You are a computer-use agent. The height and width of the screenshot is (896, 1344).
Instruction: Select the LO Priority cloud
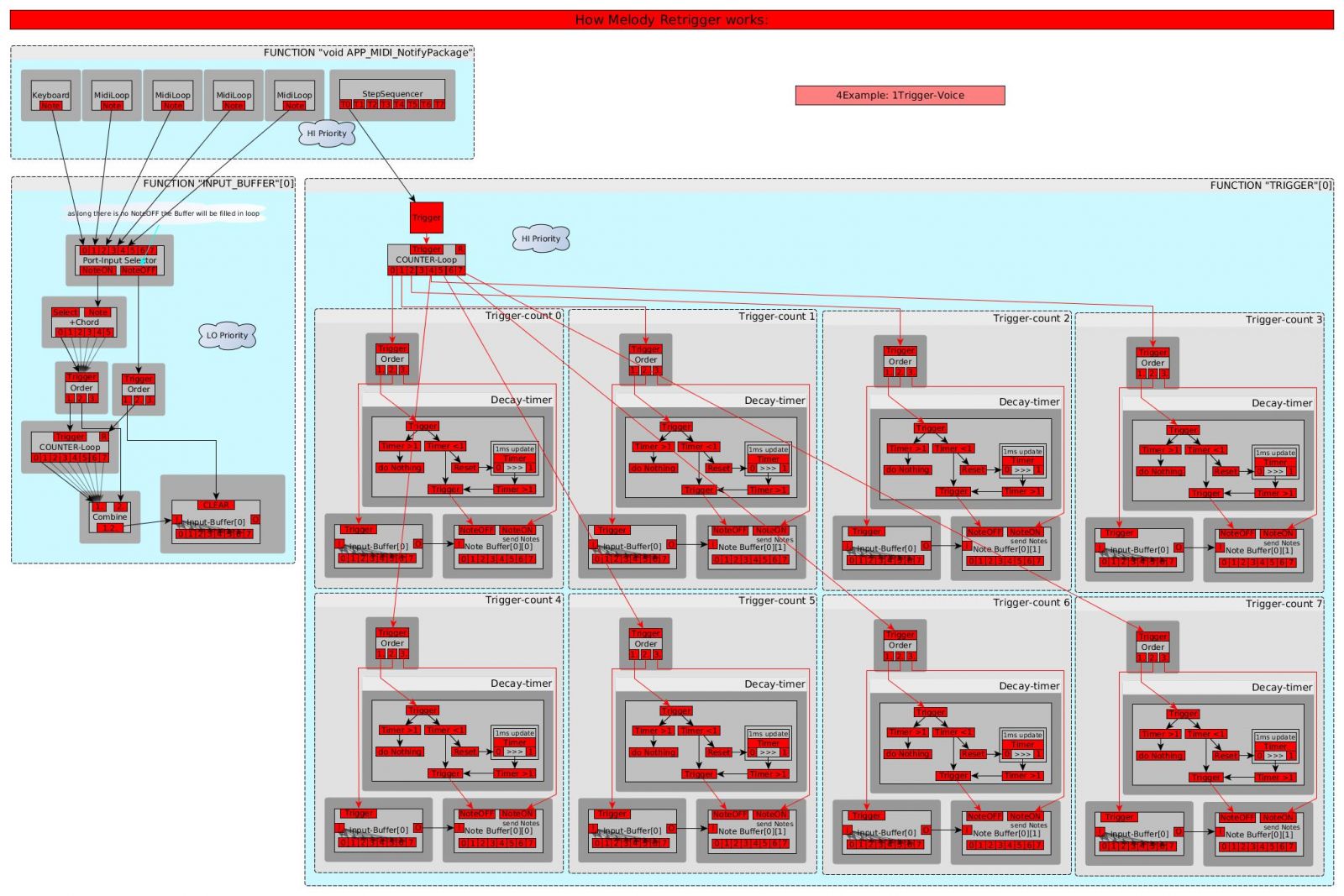227,335
